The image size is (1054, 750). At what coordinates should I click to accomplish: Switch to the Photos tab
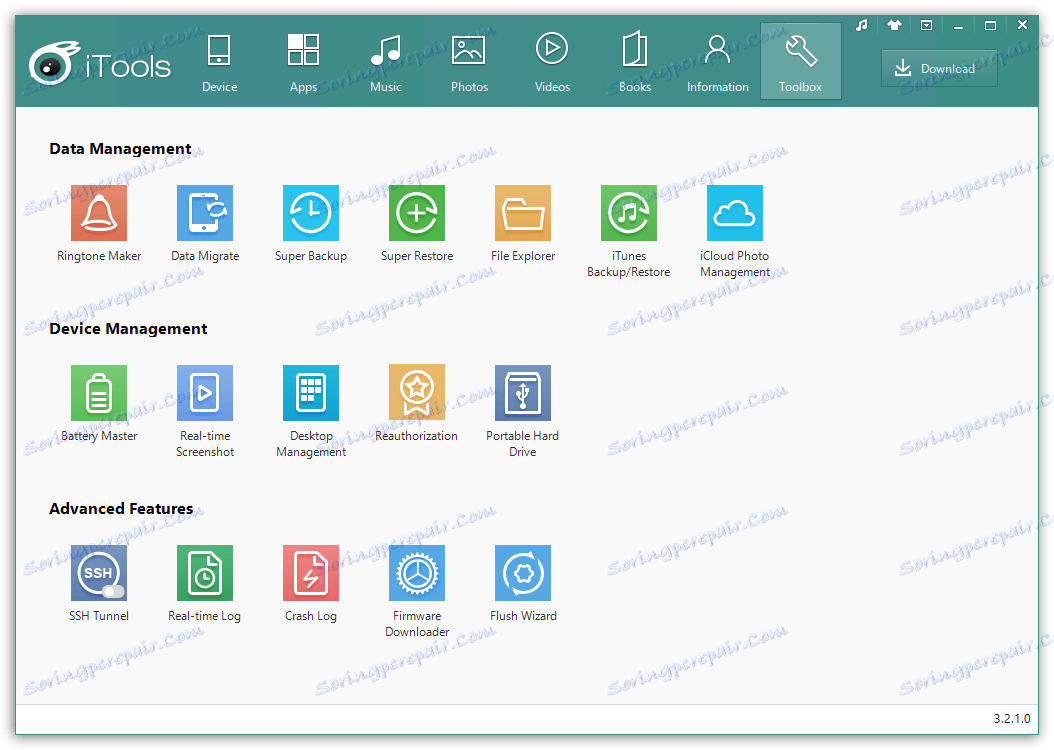469,62
